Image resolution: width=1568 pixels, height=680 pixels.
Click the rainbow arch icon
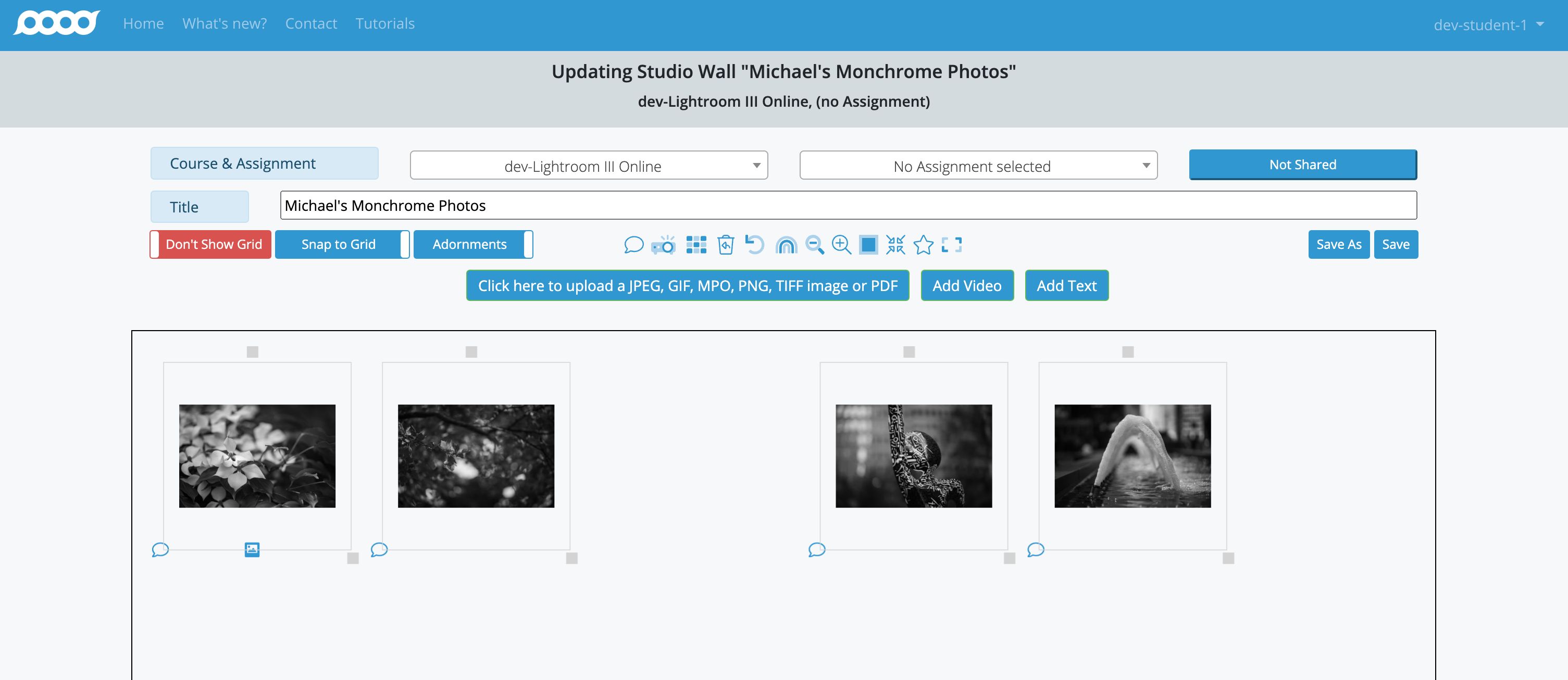[x=786, y=245]
